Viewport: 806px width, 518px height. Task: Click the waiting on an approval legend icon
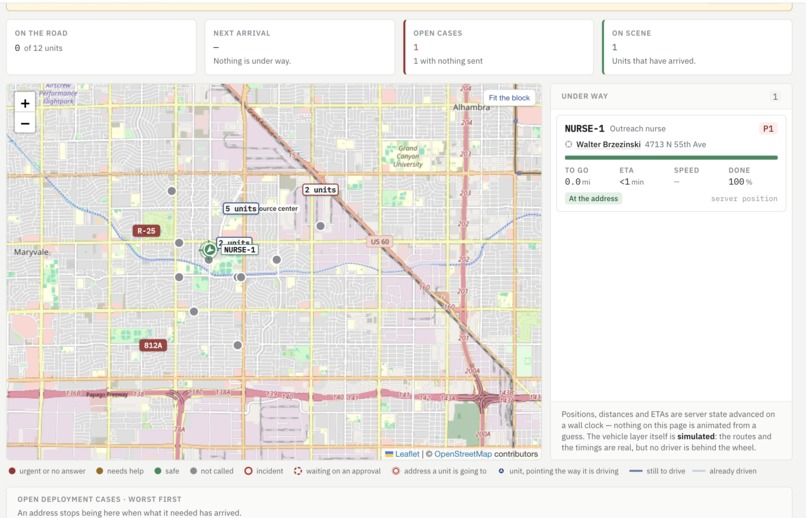[x=298, y=471]
